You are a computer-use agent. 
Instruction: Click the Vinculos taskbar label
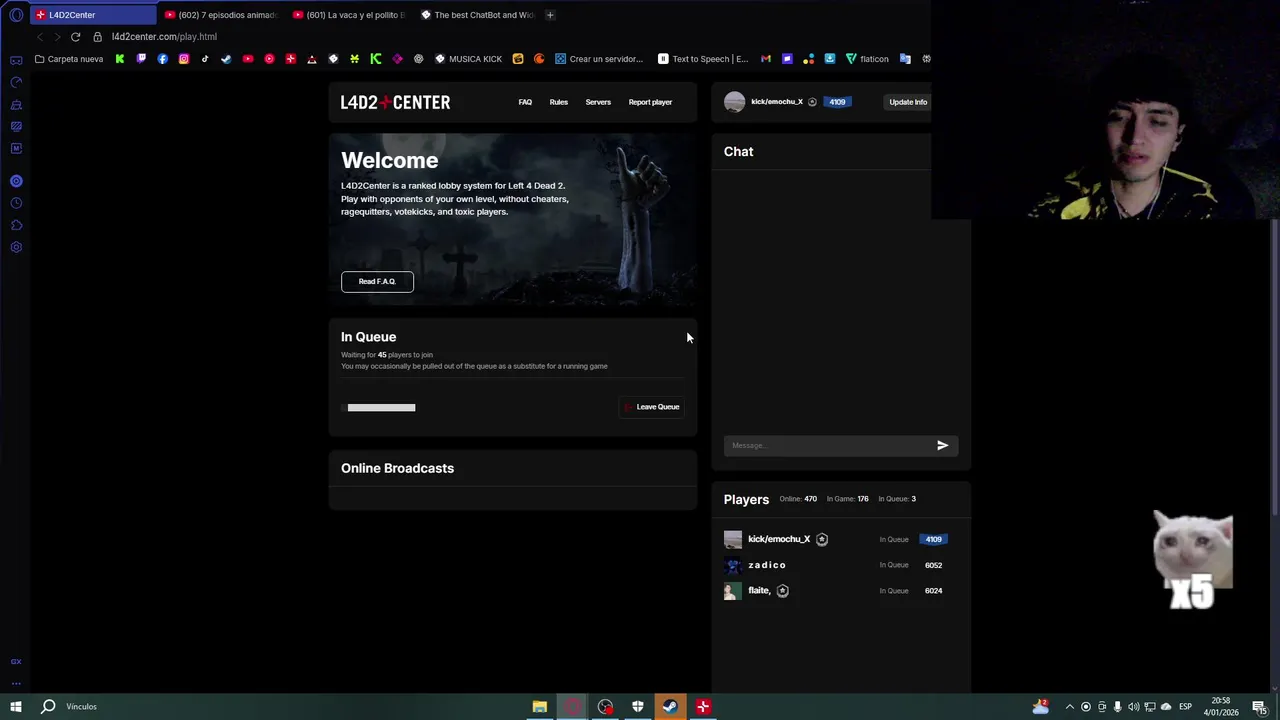tap(82, 707)
